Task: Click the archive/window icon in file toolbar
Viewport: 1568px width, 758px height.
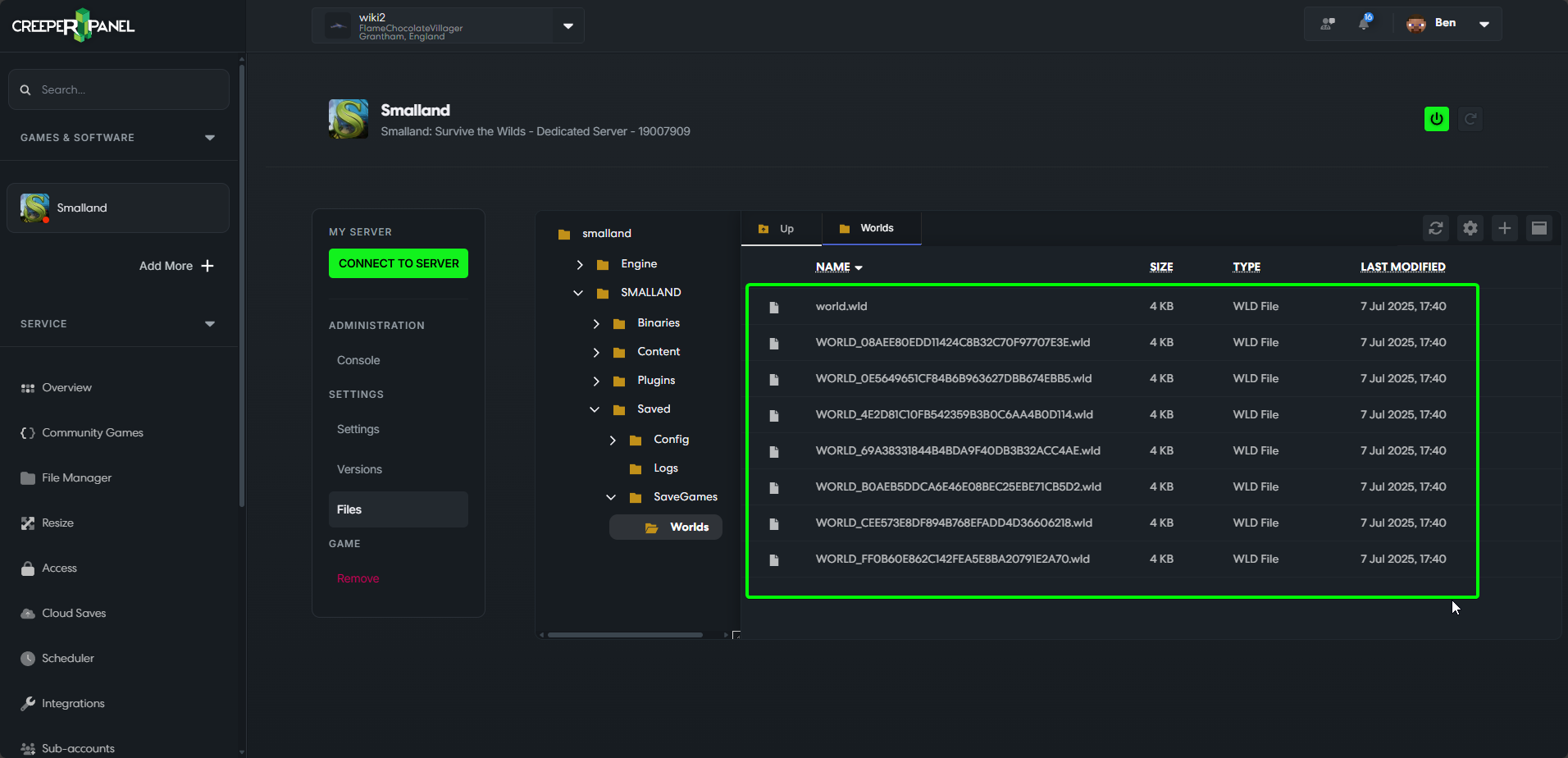Action: coord(1539,228)
